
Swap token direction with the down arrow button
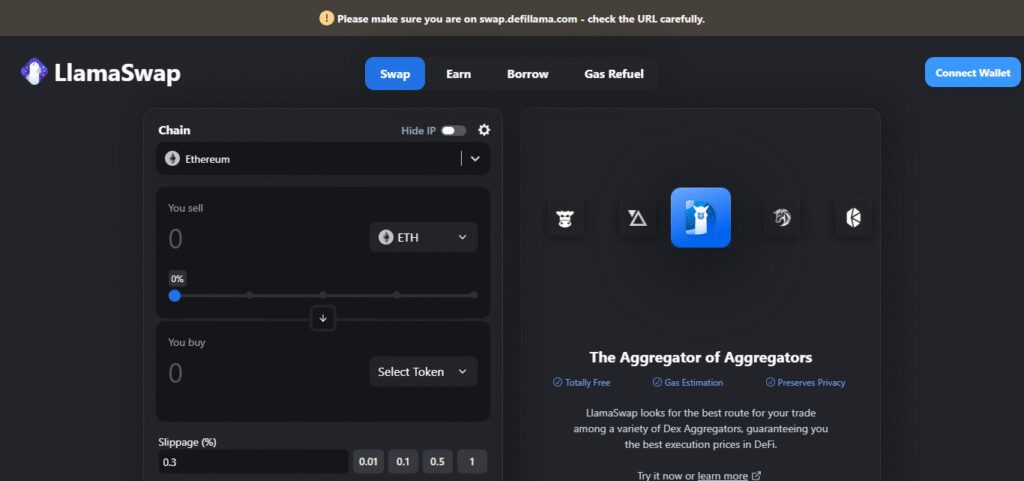point(323,318)
